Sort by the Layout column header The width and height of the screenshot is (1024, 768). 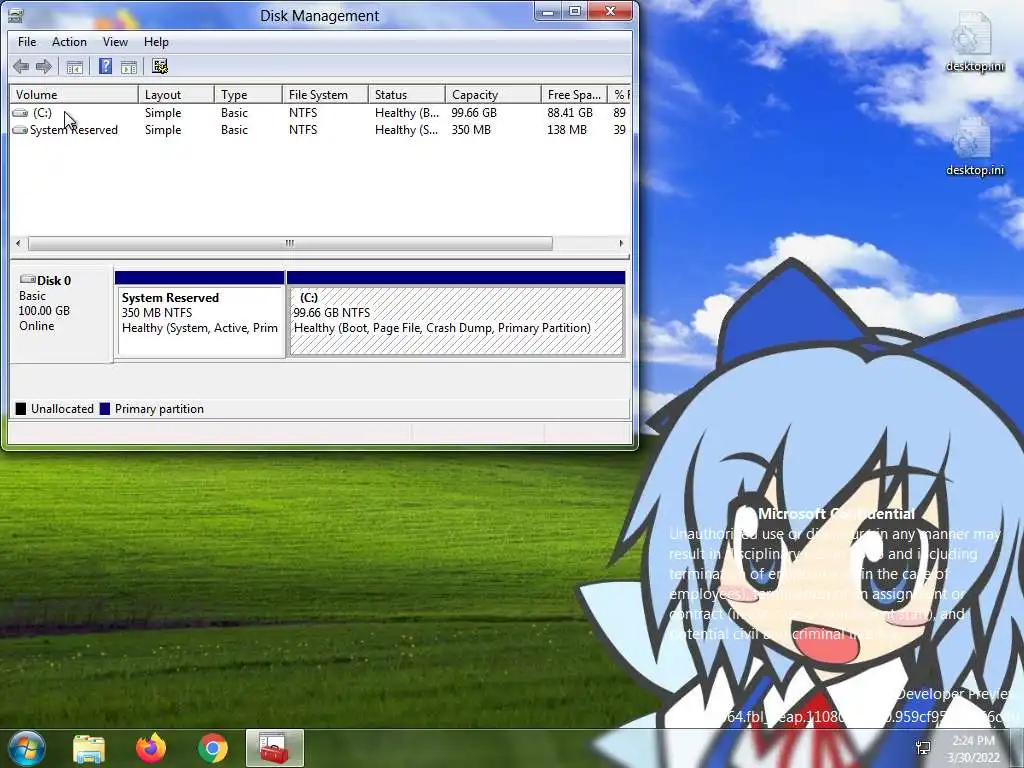176,95
